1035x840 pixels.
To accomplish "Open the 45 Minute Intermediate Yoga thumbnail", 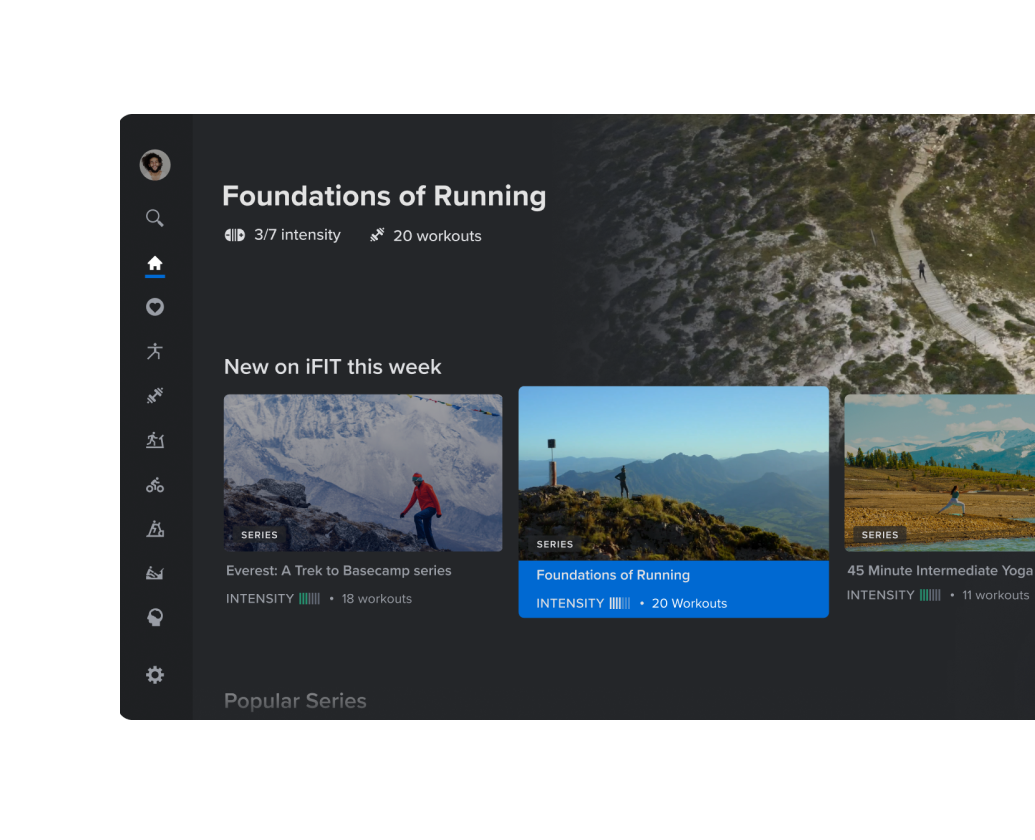I will pos(939,472).
